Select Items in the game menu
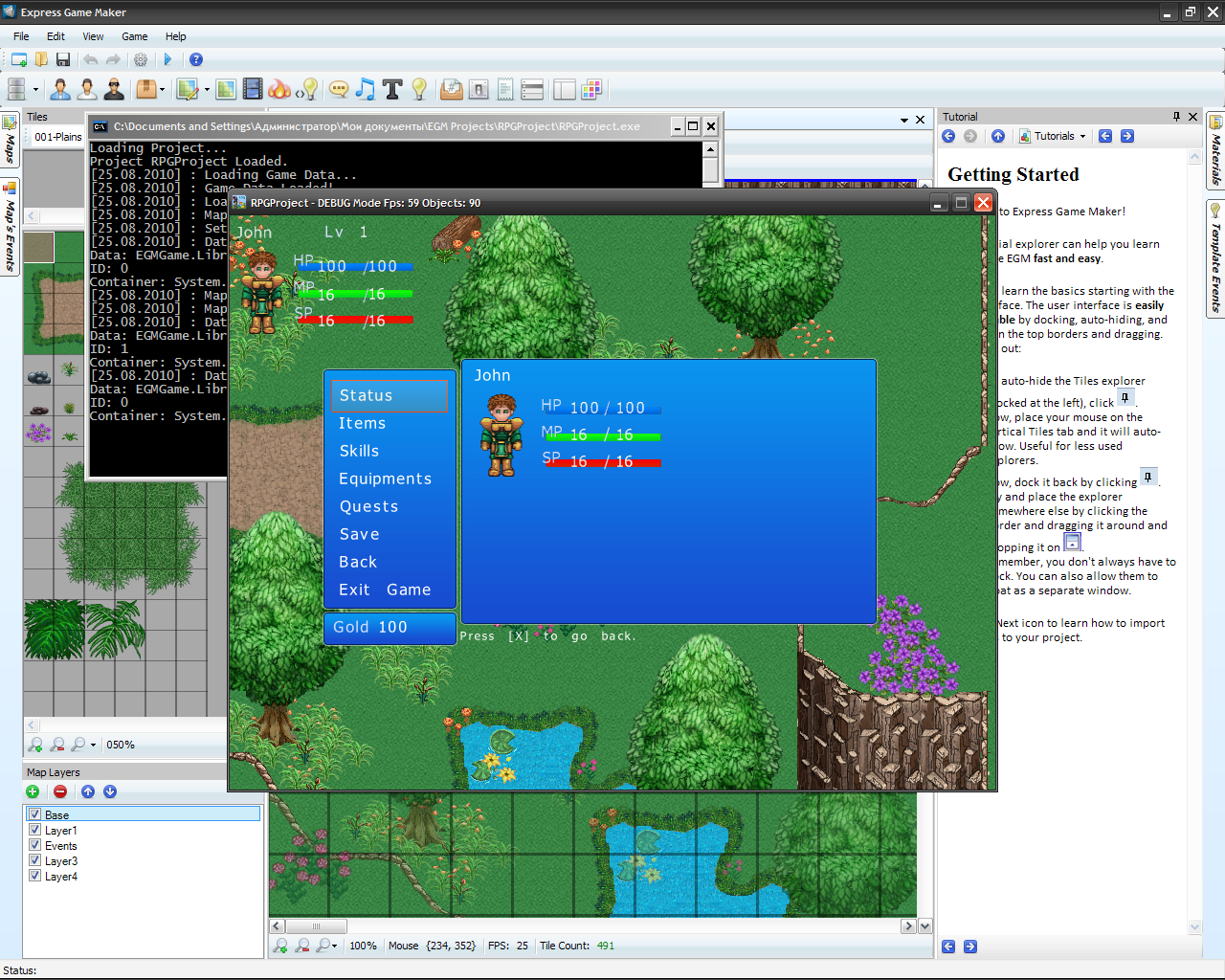The width and height of the screenshot is (1225, 980). click(x=362, y=423)
